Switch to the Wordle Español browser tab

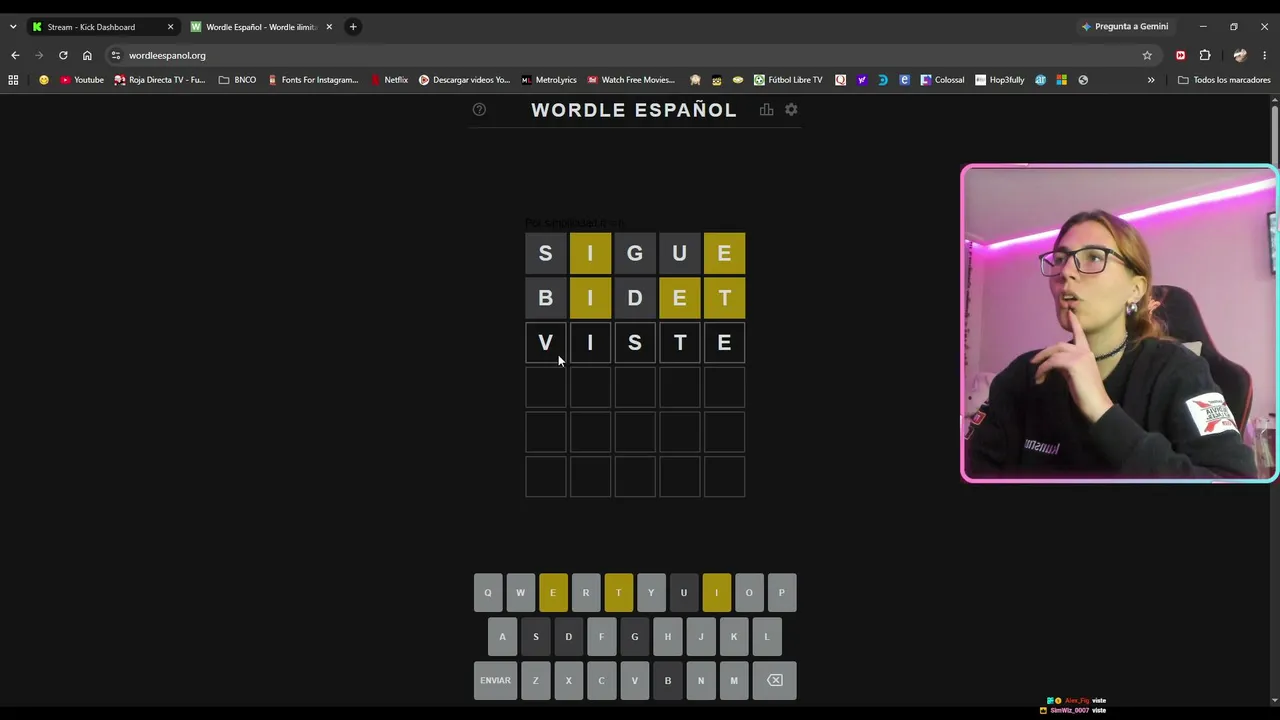coord(262,27)
